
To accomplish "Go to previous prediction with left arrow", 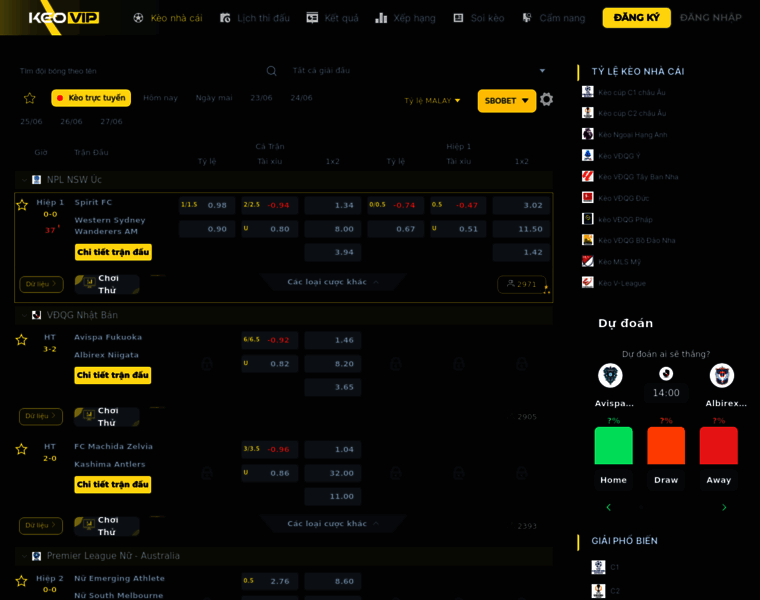I will [609, 507].
